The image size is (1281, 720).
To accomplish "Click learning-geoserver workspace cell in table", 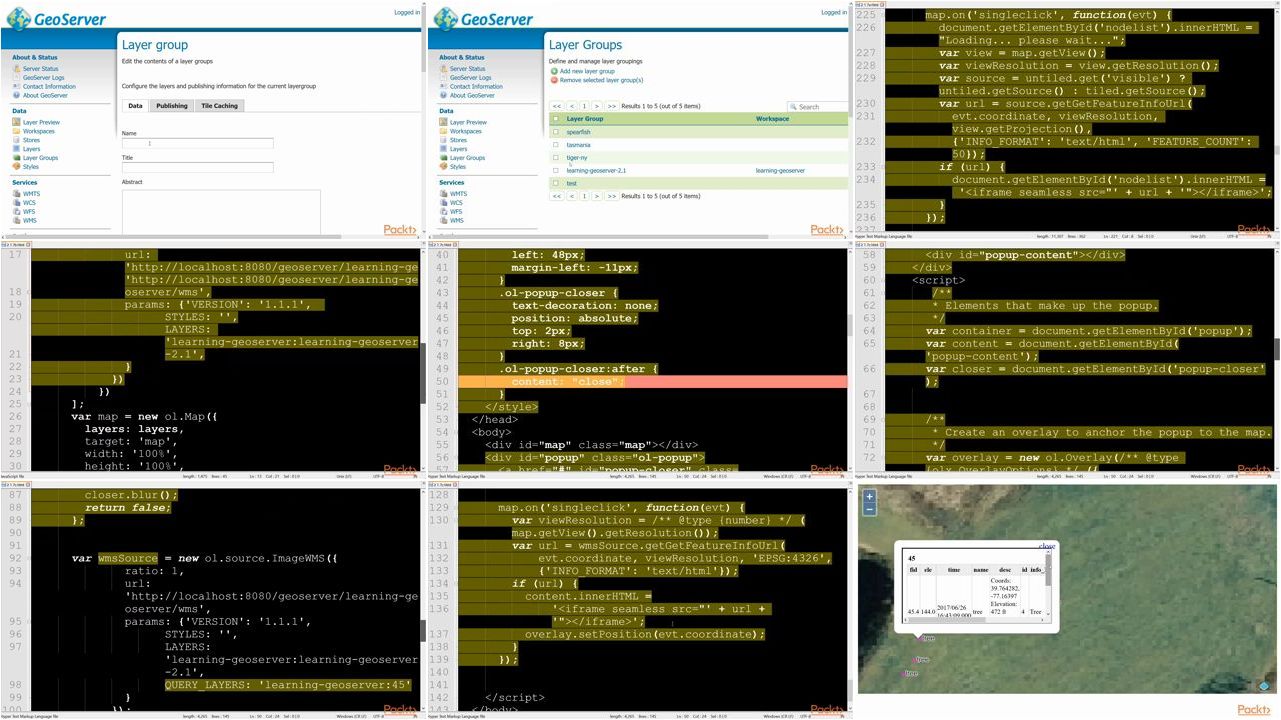I will point(780,171).
